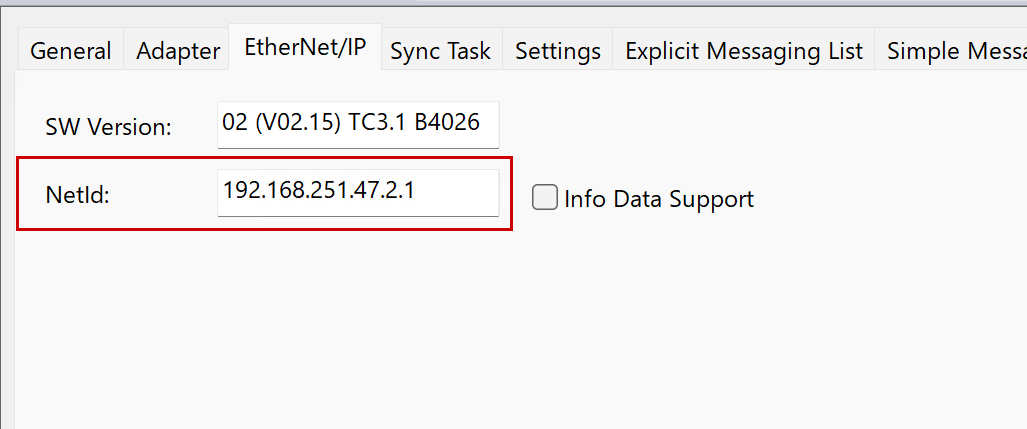The height and width of the screenshot is (429, 1027).
Task: Tick the box beside Info Data Support
Action: (x=544, y=198)
